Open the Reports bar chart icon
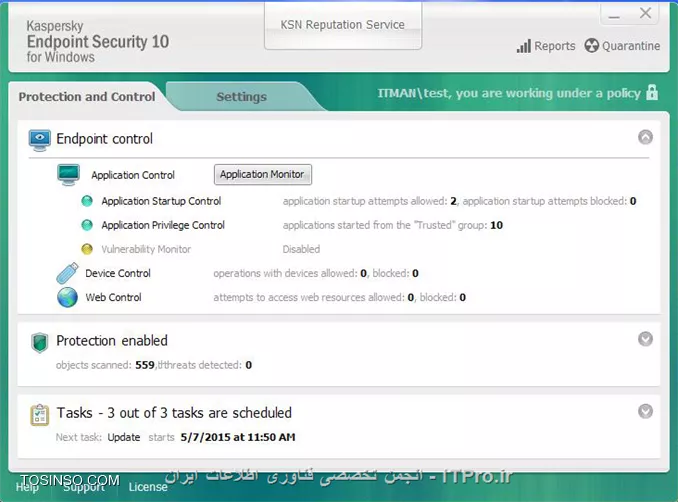This screenshot has height=502, width=678. [524, 46]
